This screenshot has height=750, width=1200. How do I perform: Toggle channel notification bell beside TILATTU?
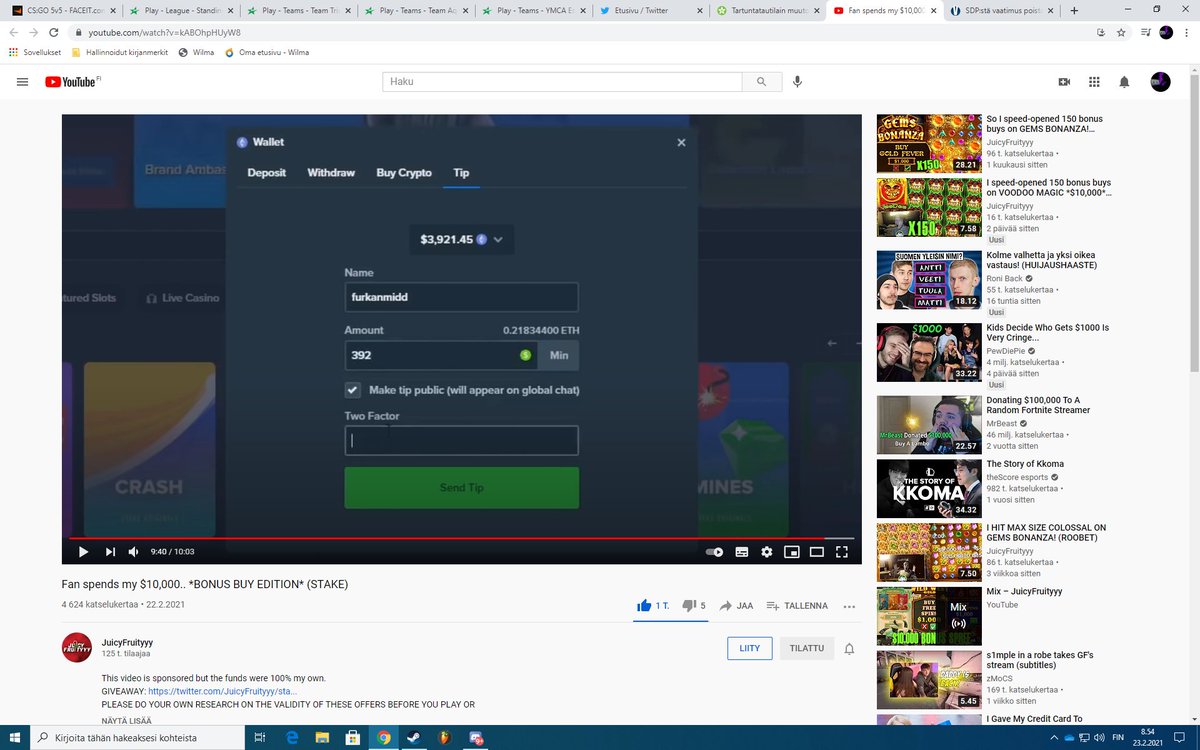pyautogui.click(x=849, y=648)
